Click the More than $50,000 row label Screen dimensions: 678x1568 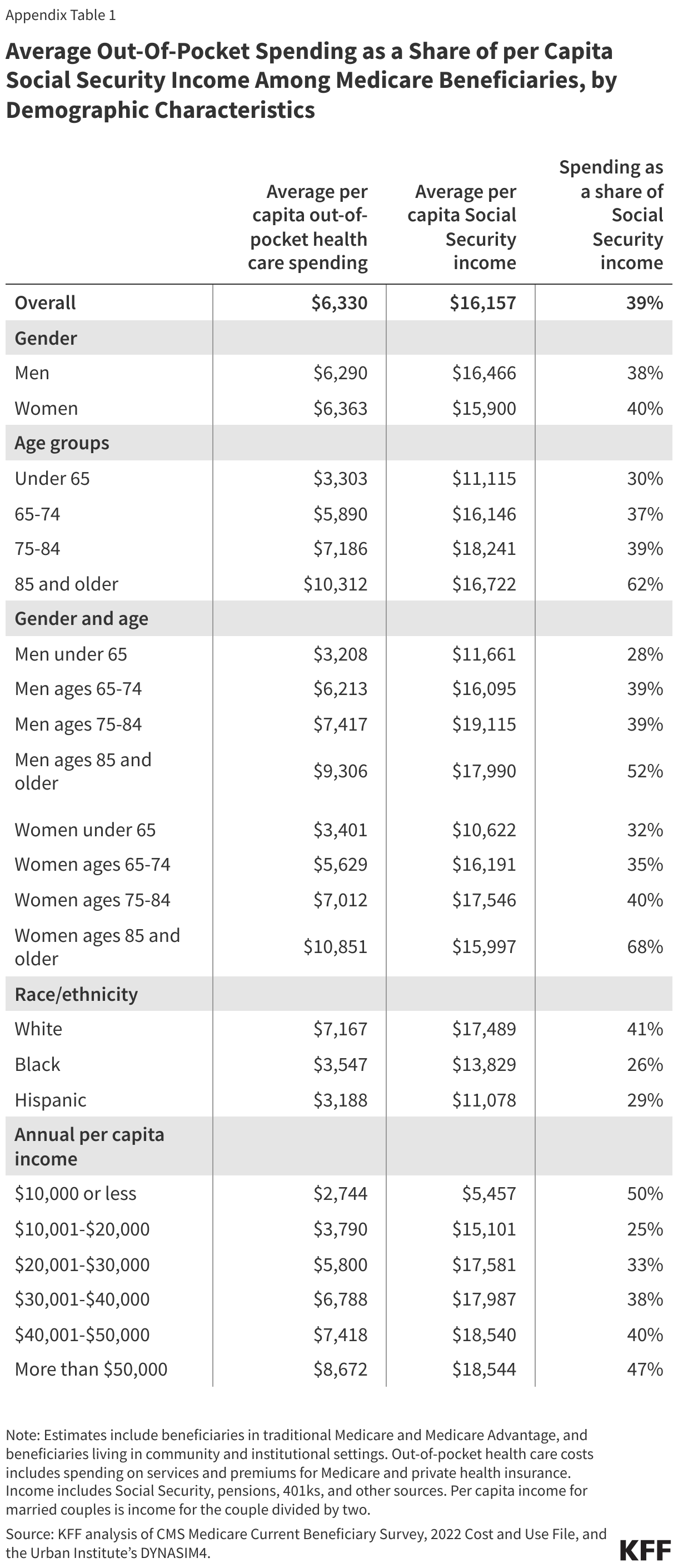(91, 1369)
